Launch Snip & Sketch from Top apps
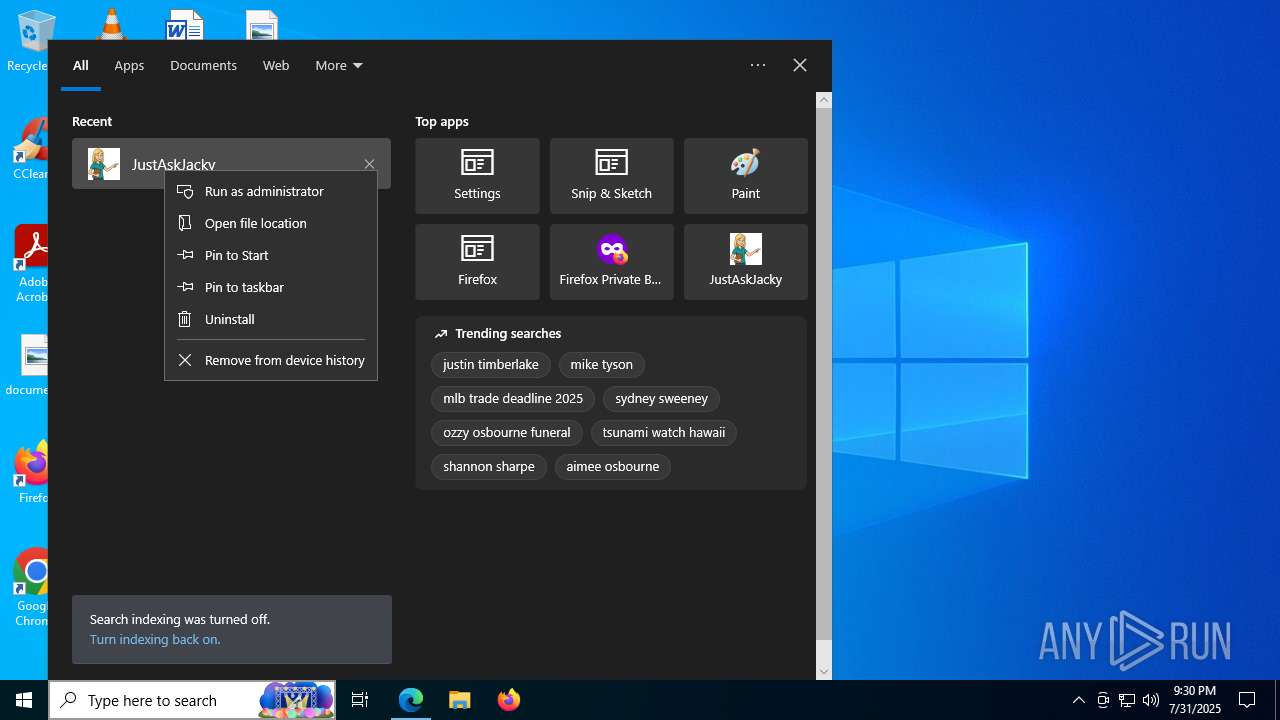The width and height of the screenshot is (1280, 720). [x=611, y=176]
